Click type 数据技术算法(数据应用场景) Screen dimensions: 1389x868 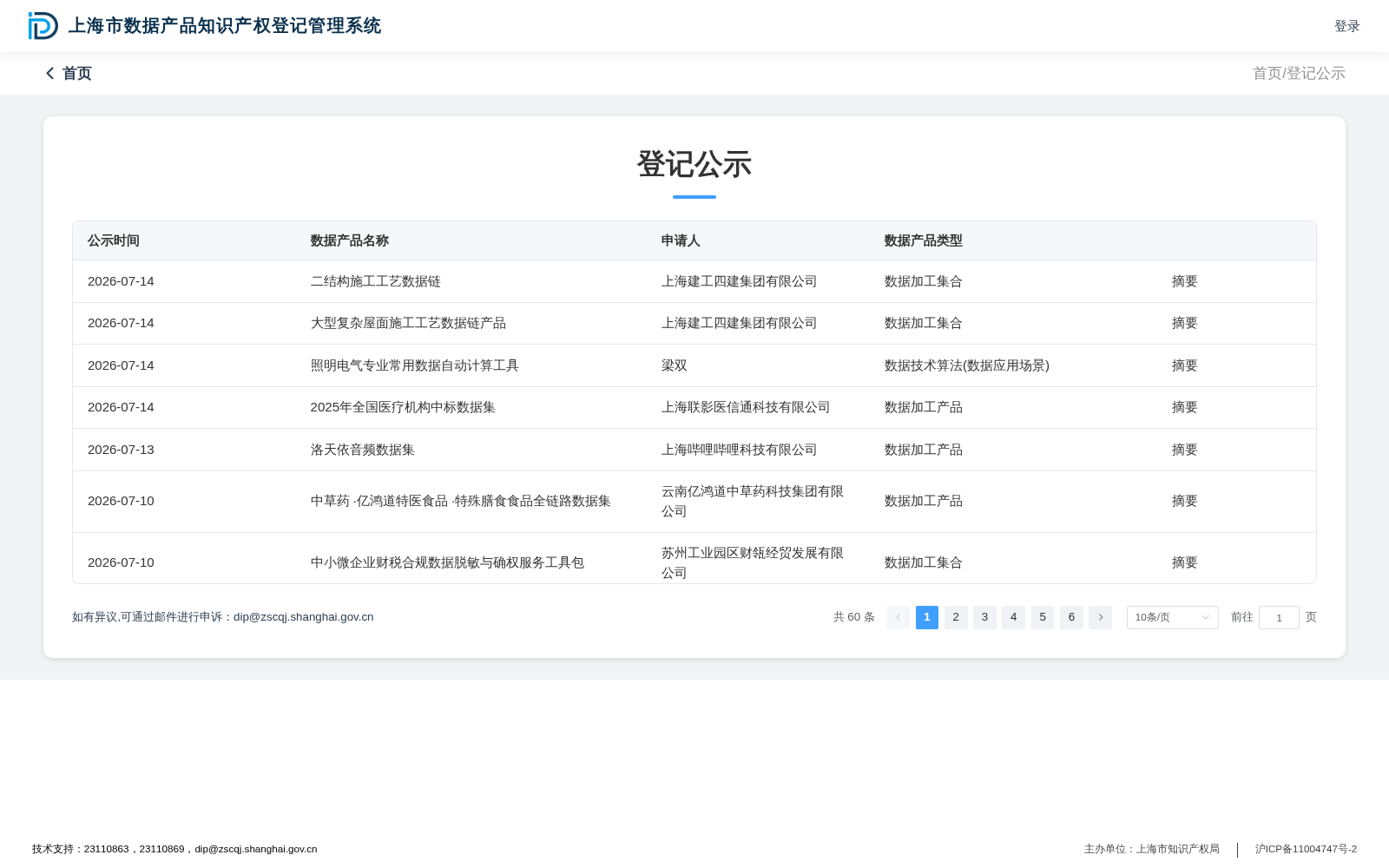click(x=967, y=365)
